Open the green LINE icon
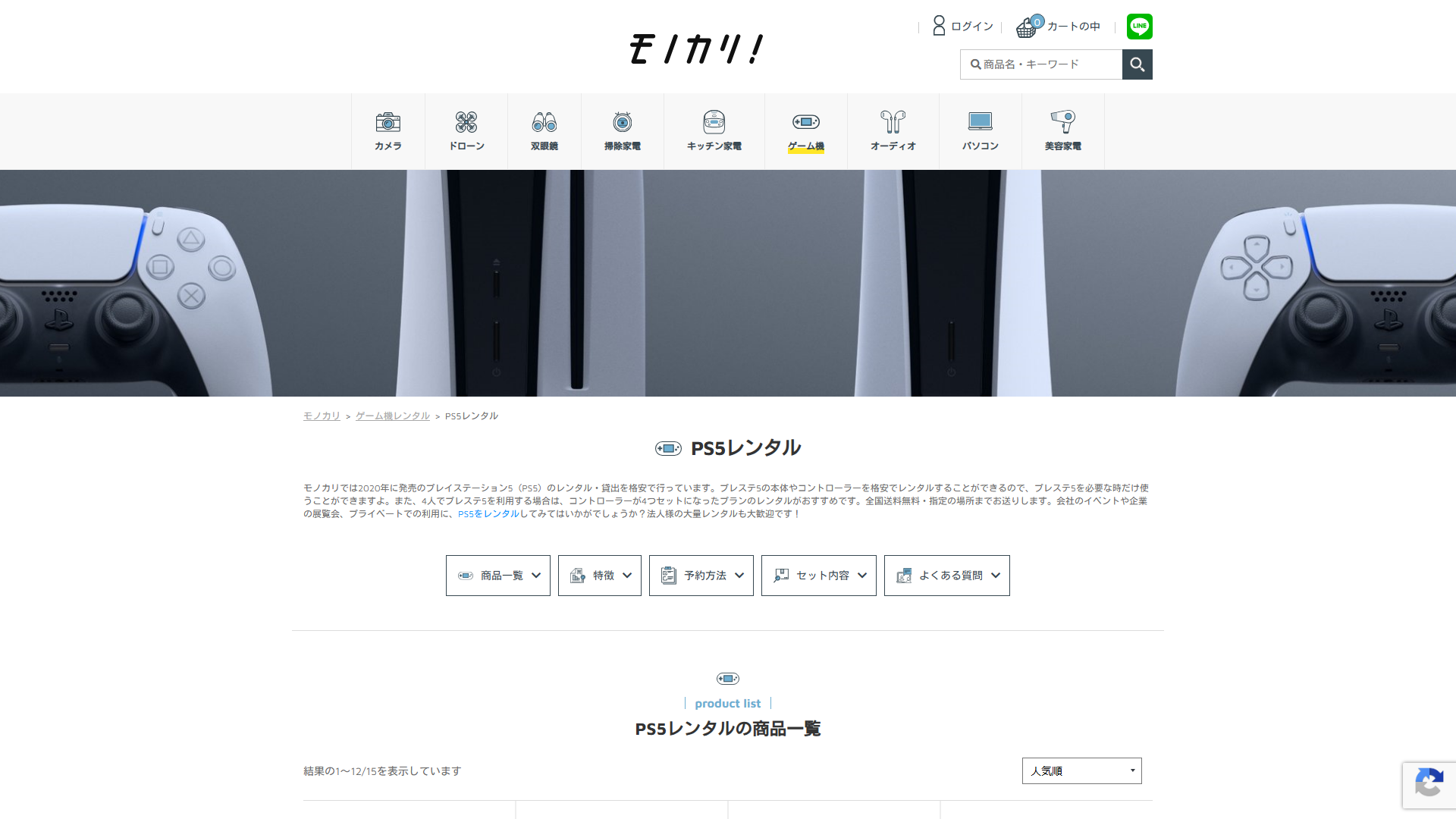The width and height of the screenshot is (1456, 819). tap(1139, 27)
